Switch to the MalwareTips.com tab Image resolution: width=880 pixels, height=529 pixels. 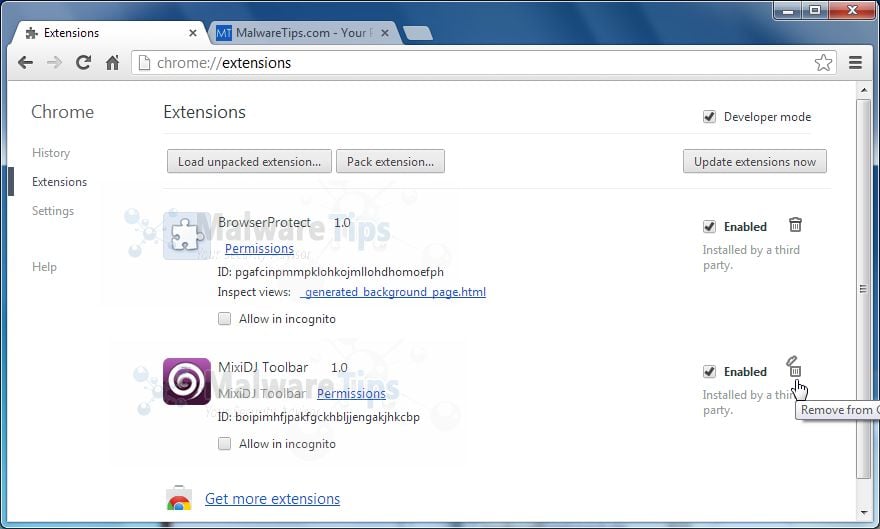coord(303,33)
